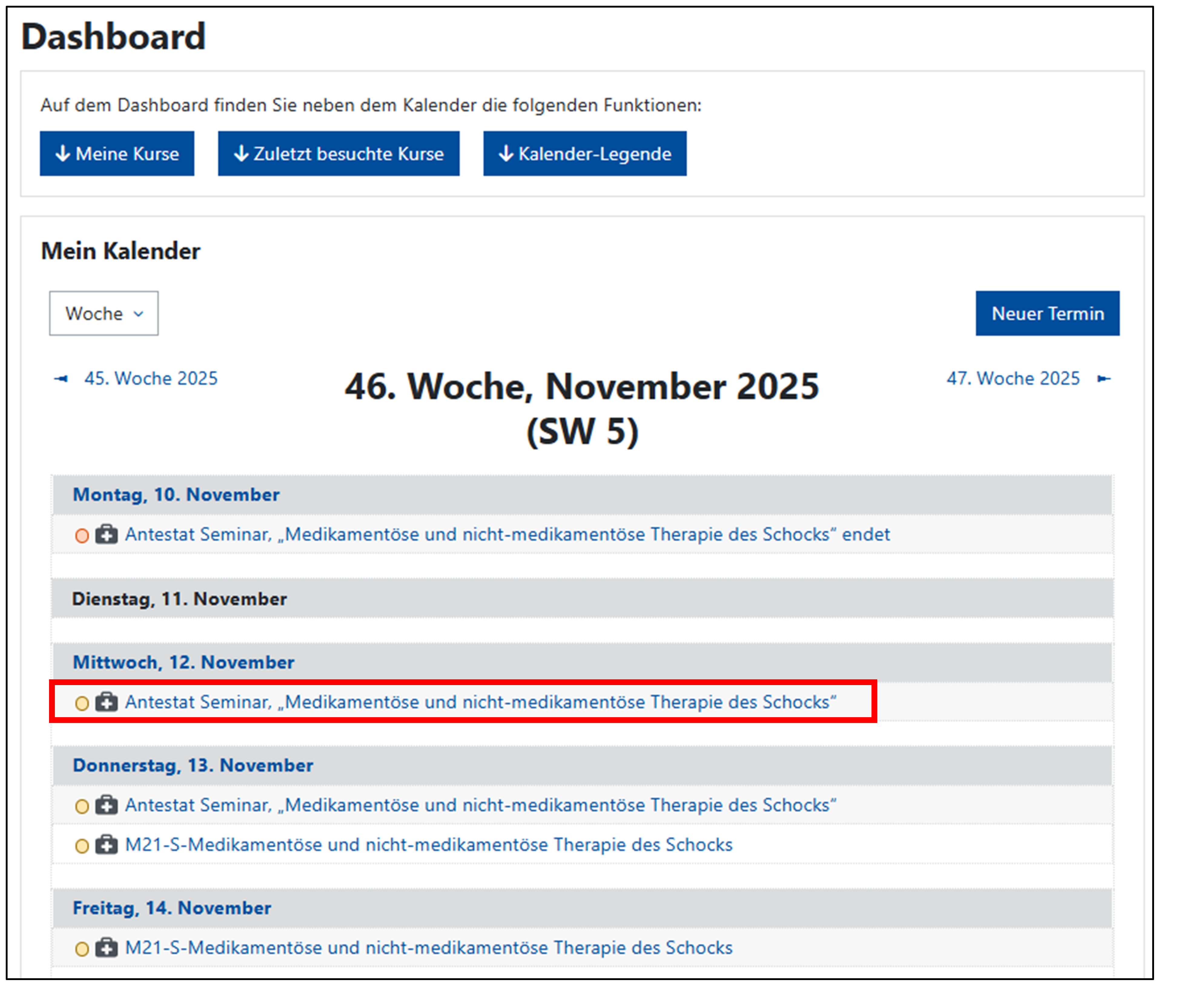Open the Woche view dropdown
Screen dimensions: 1204x1004
[103, 314]
